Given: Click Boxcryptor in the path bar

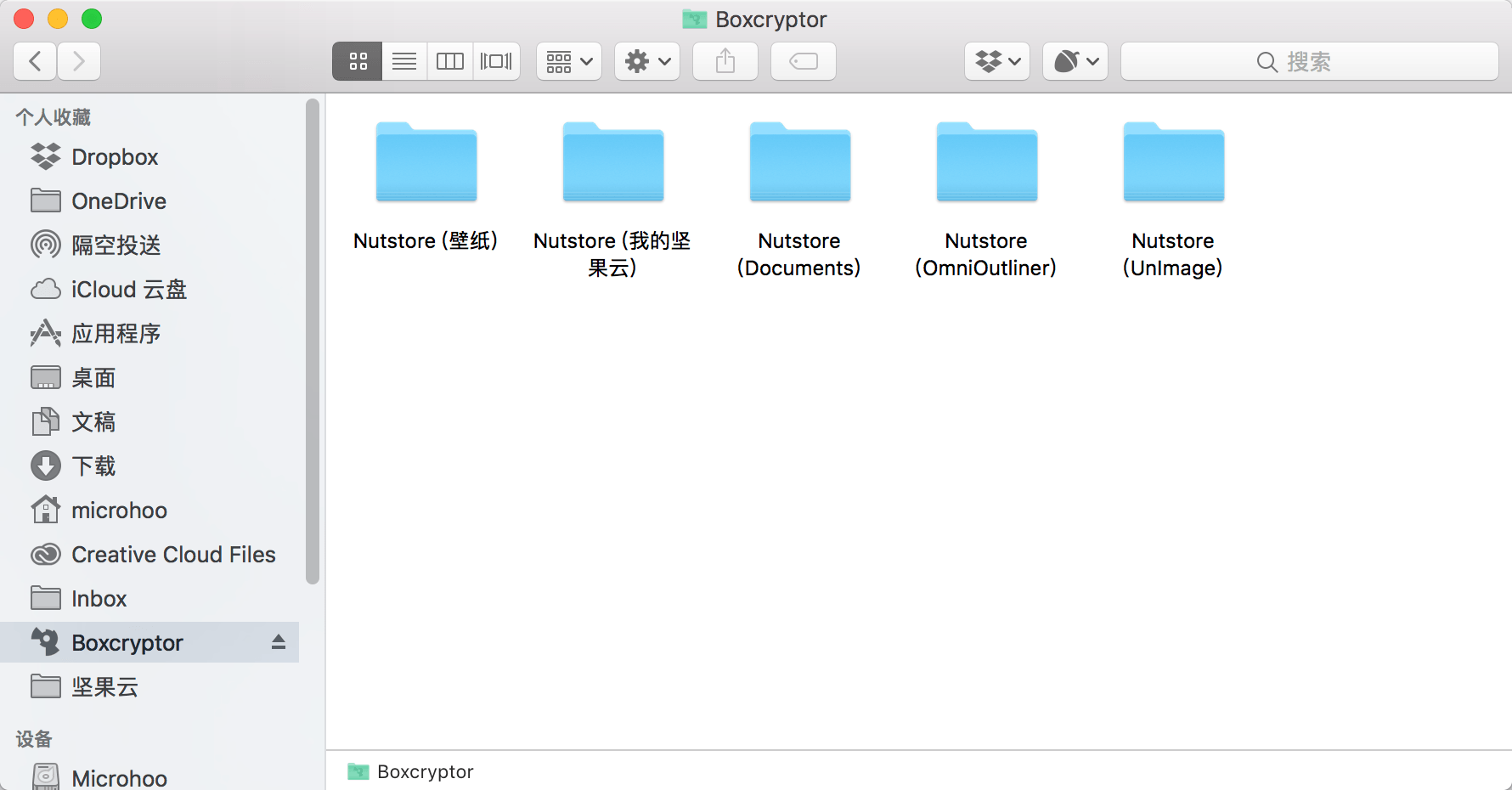Looking at the screenshot, I should pyautogui.click(x=410, y=771).
